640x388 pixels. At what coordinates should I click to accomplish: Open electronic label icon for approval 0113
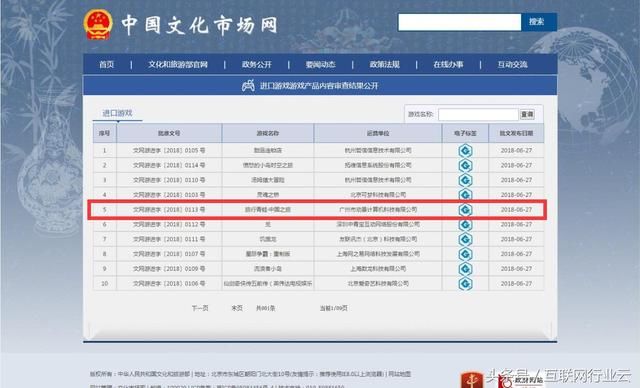[x=465, y=210]
